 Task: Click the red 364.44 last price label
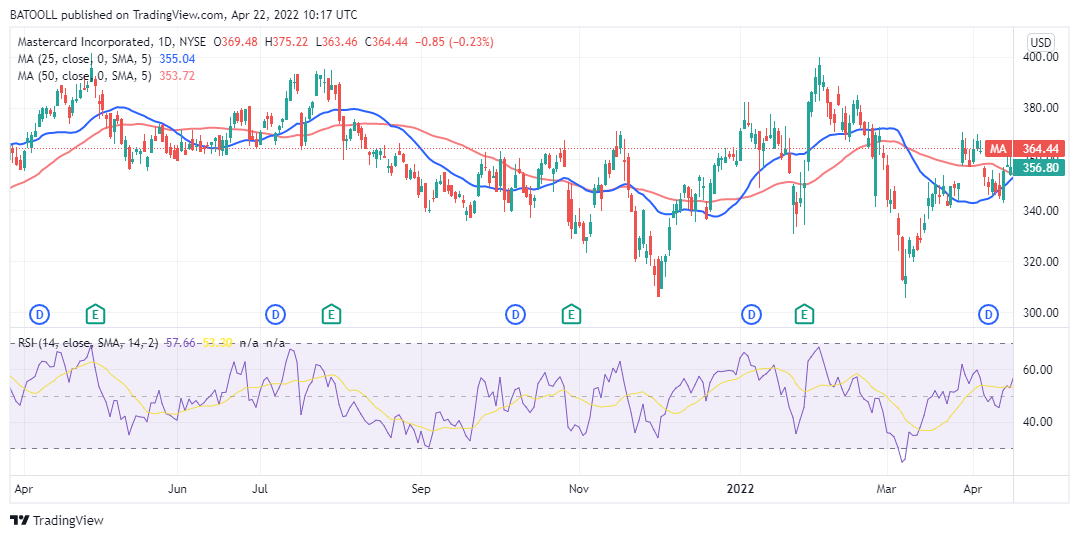point(1039,149)
